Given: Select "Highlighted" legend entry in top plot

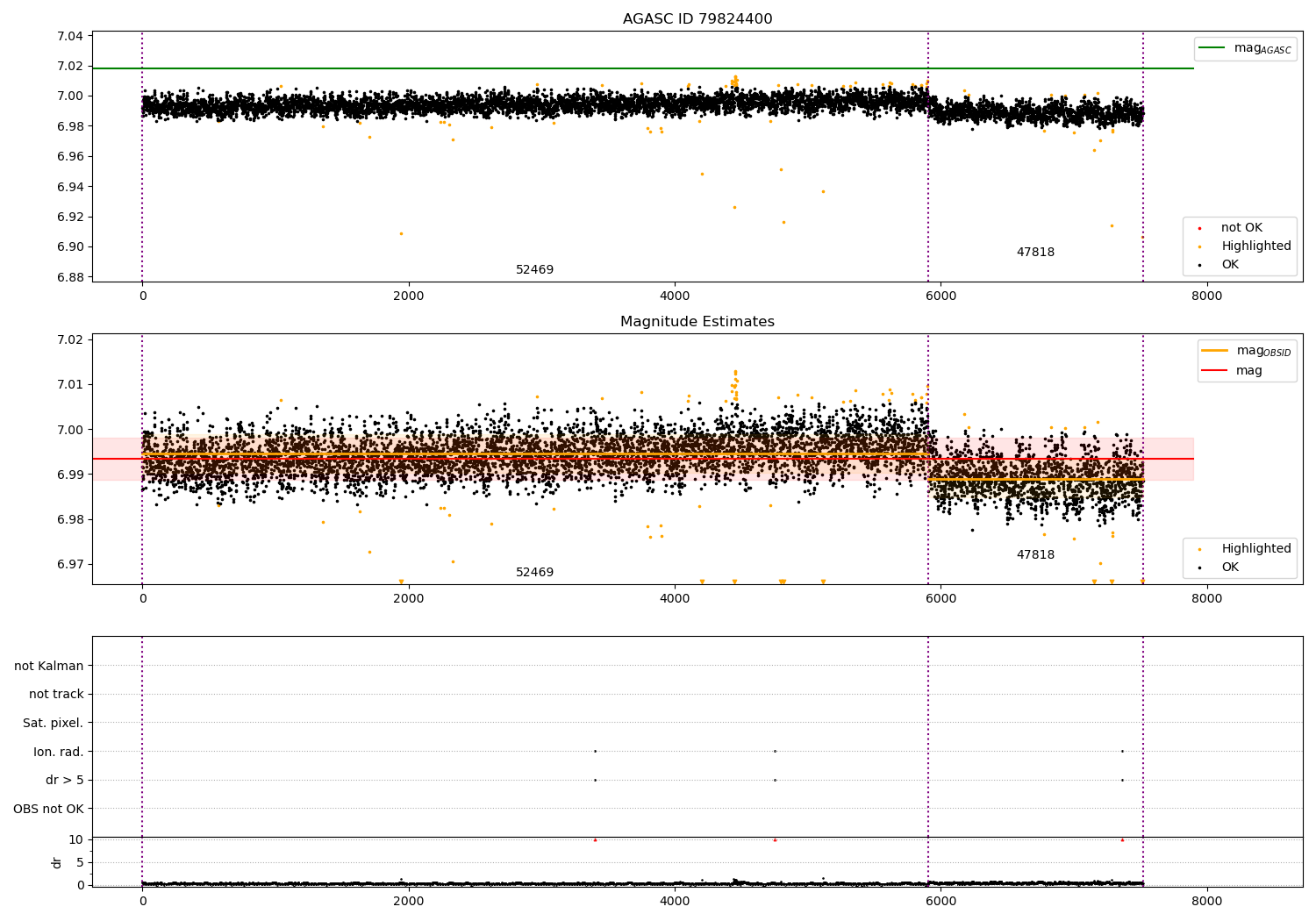Looking at the screenshot, I should pyautogui.click(x=1256, y=246).
